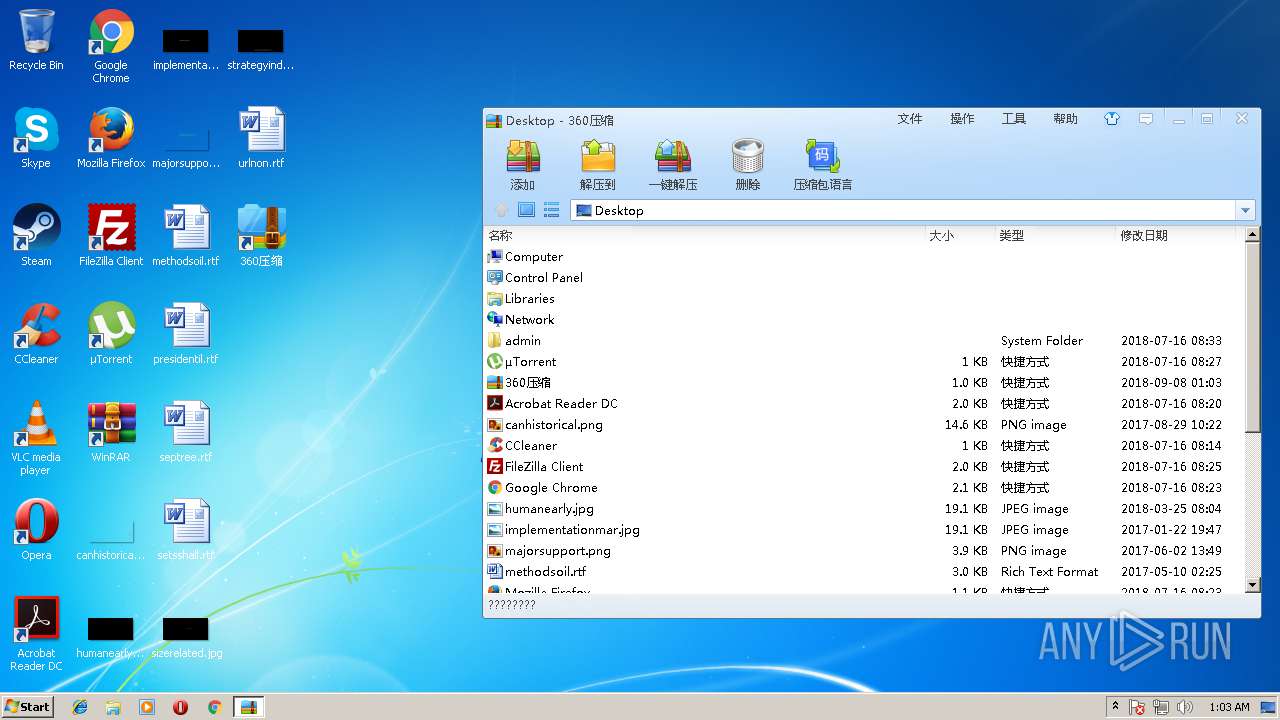This screenshot has height=720, width=1280.
Task: Click Internet Explorer in the taskbar
Action: pyautogui.click(x=80, y=707)
